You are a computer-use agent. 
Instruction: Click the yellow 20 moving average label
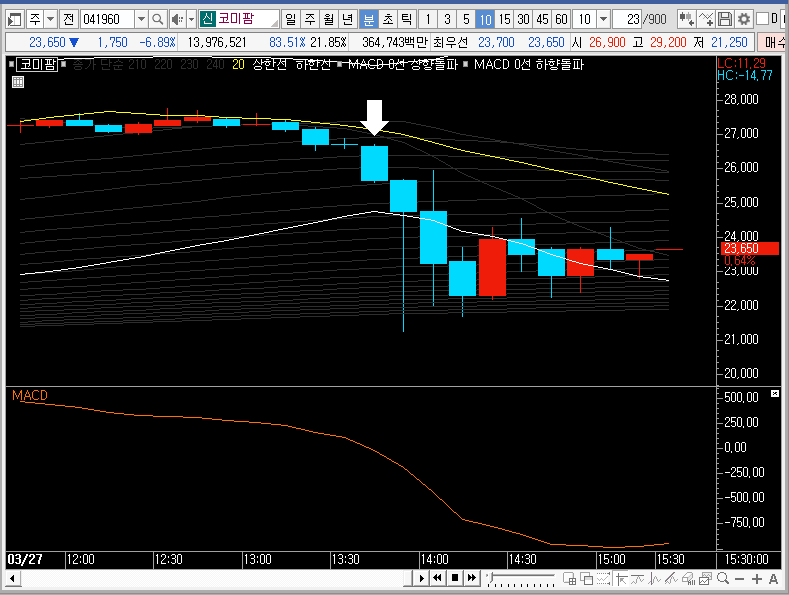pyautogui.click(x=238, y=64)
